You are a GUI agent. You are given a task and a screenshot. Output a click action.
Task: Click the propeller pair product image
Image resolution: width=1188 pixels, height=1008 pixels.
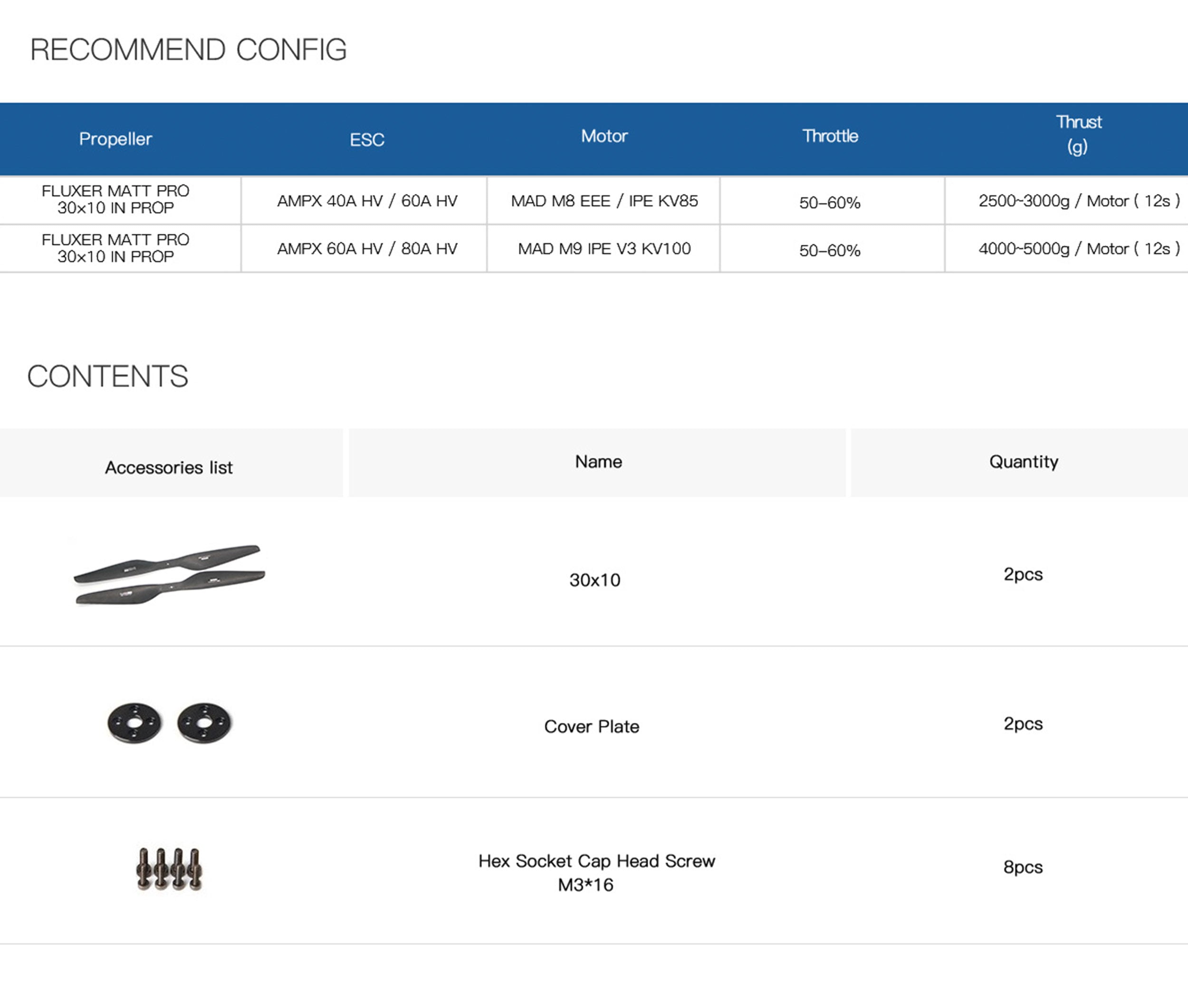169,574
